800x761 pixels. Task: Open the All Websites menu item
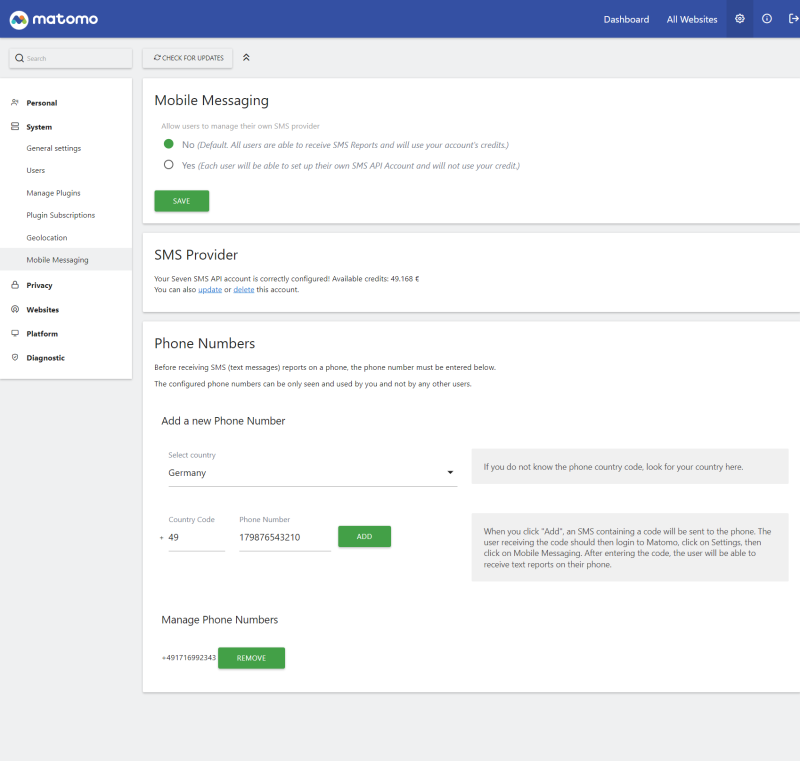[x=691, y=18]
